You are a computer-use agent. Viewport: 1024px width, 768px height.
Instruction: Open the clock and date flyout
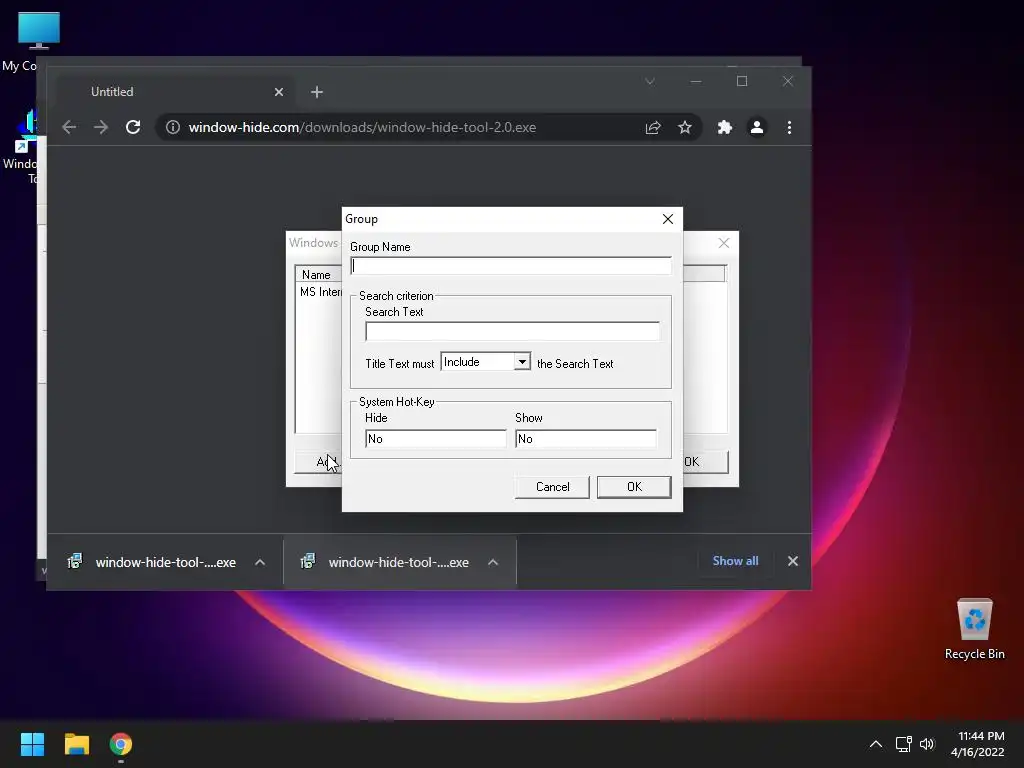coord(978,744)
